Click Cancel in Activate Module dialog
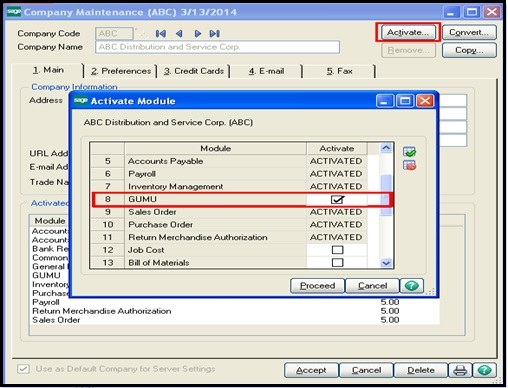This screenshot has height=388, width=508. (372, 286)
